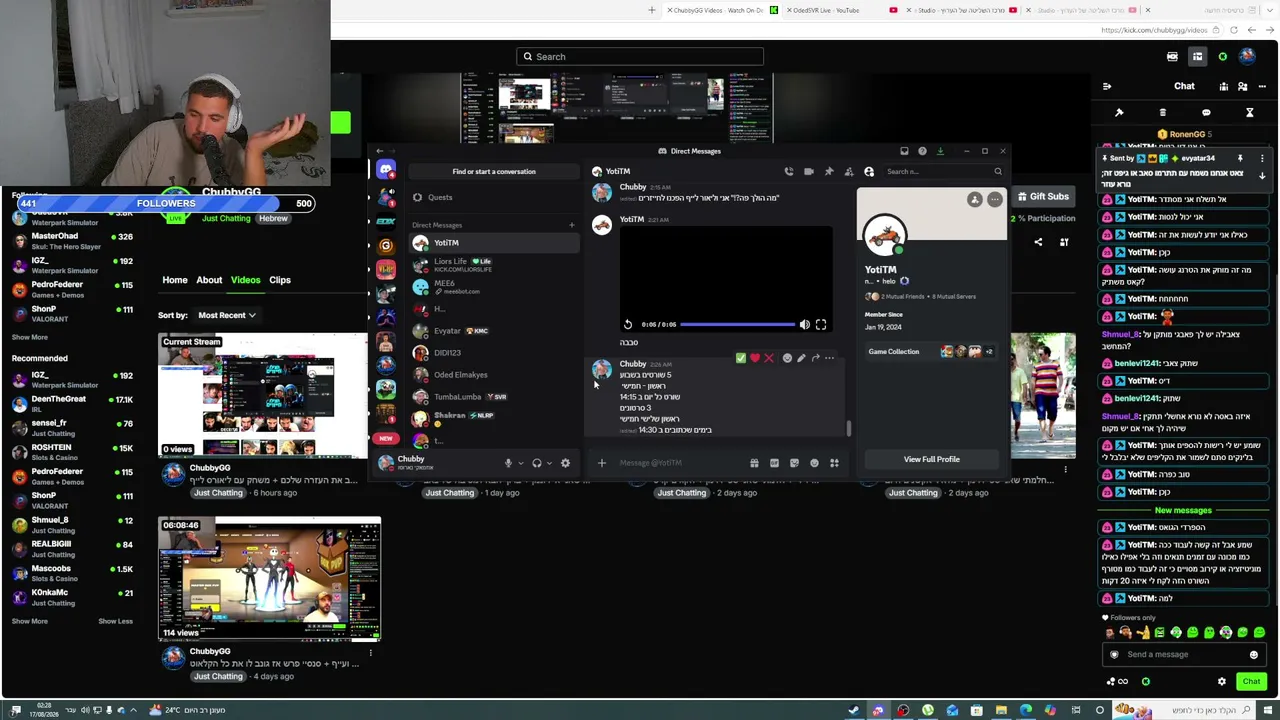Image resolution: width=1280 pixels, height=720 pixels.
Task: Collapse the Kick chat panel
Action: click(1107, 87)
